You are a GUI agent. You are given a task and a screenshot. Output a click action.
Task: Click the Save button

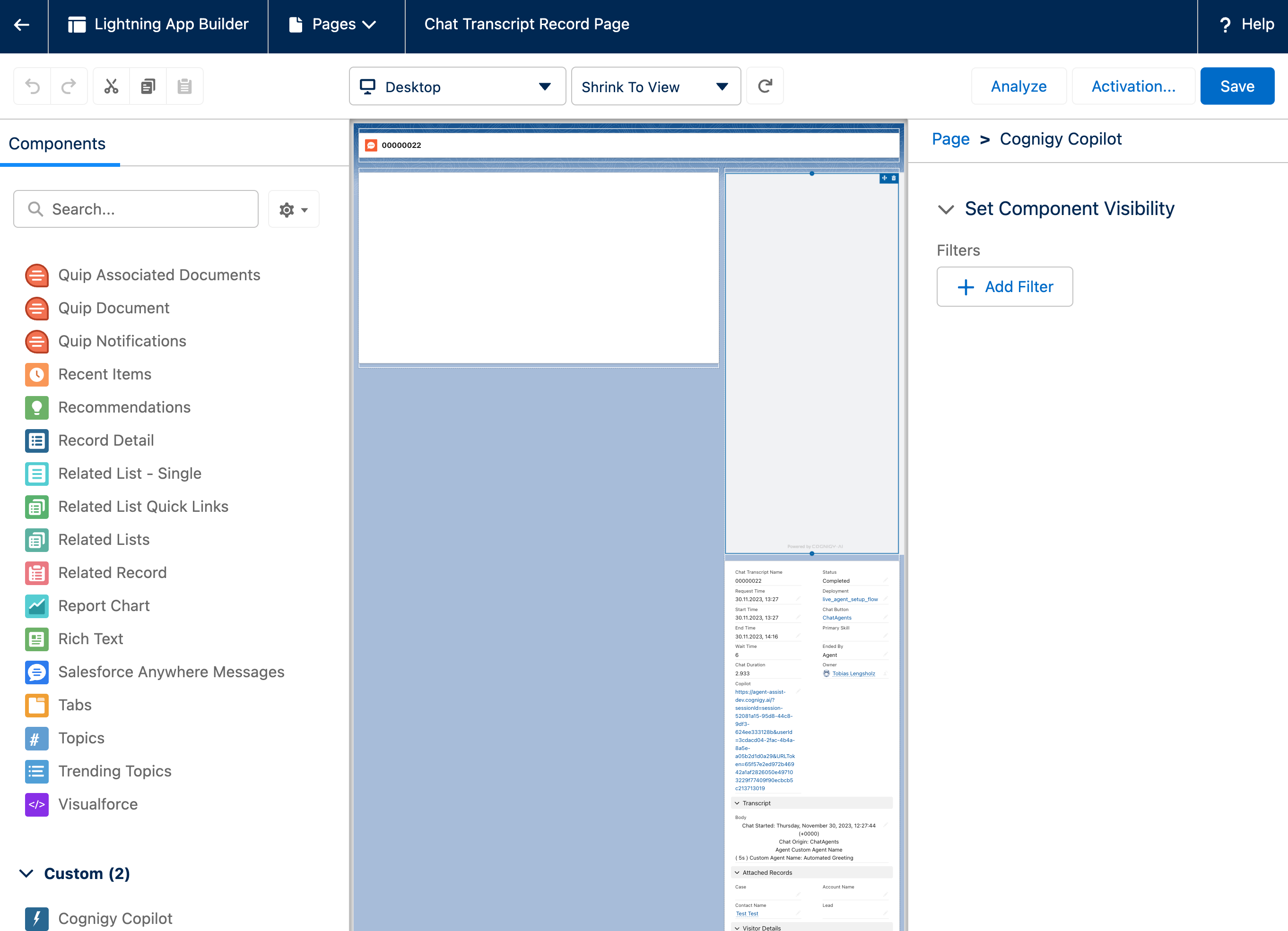point(1238,86)
